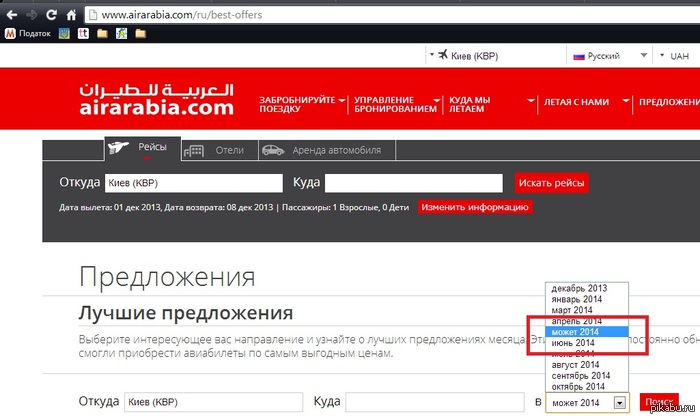This screenshot has width=700, height=419.
Task: Click the browser forward arrow
Action: tap(30, 15)
